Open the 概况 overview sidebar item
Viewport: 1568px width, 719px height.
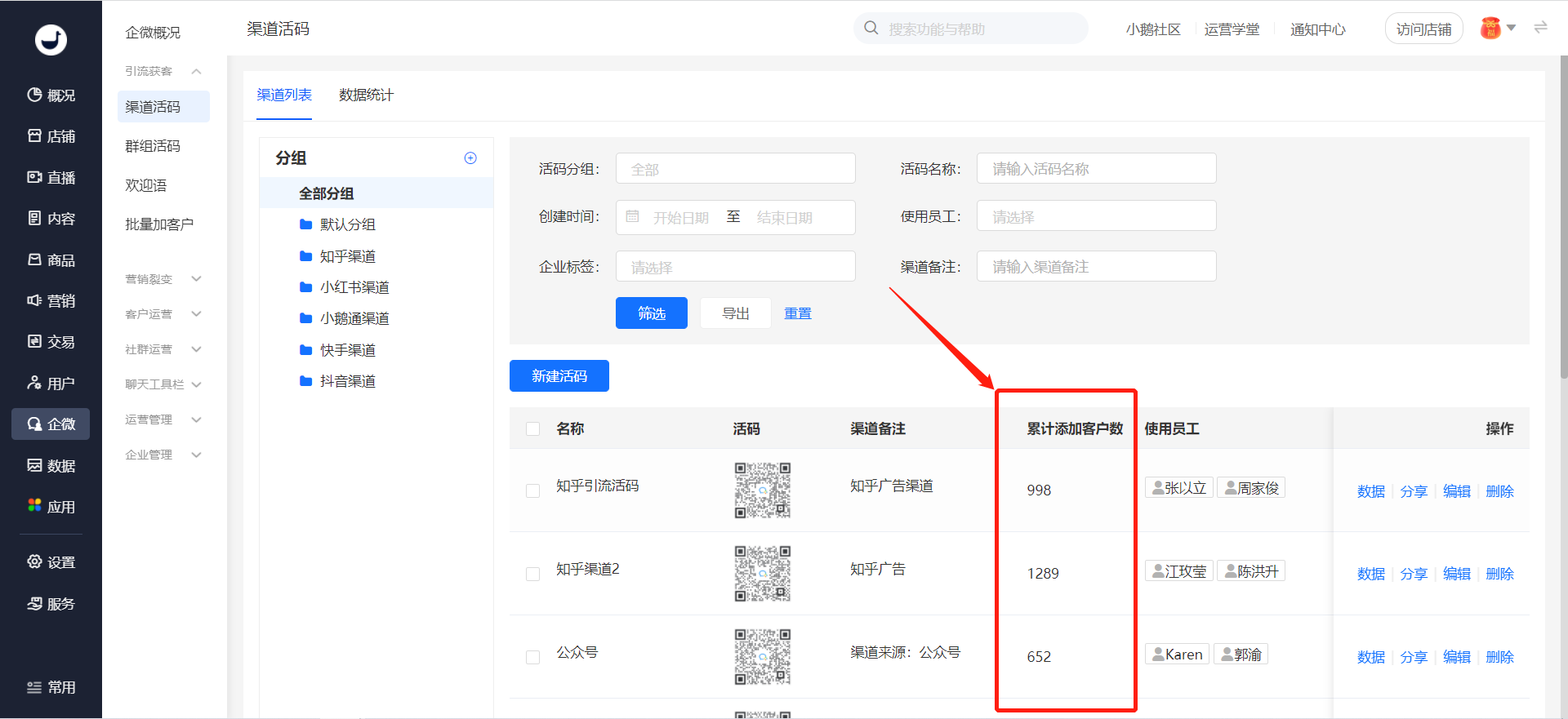[x=51, y=95]
